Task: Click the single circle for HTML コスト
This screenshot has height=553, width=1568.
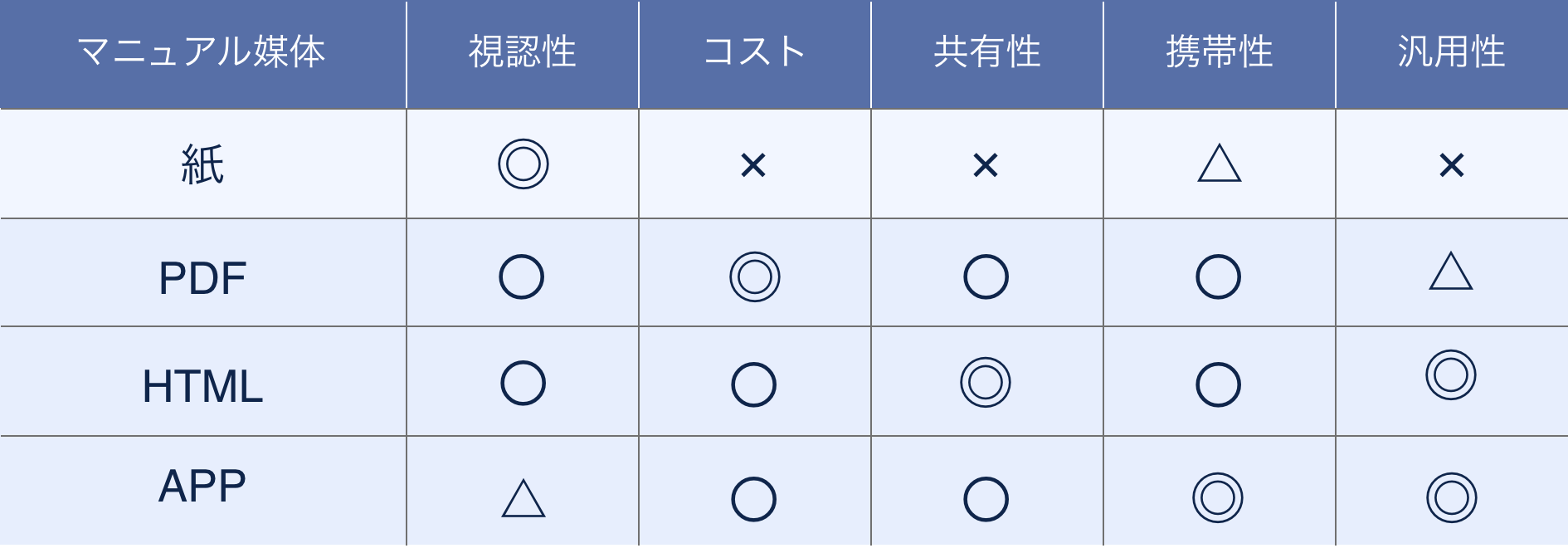Action: tap(753, 384)
